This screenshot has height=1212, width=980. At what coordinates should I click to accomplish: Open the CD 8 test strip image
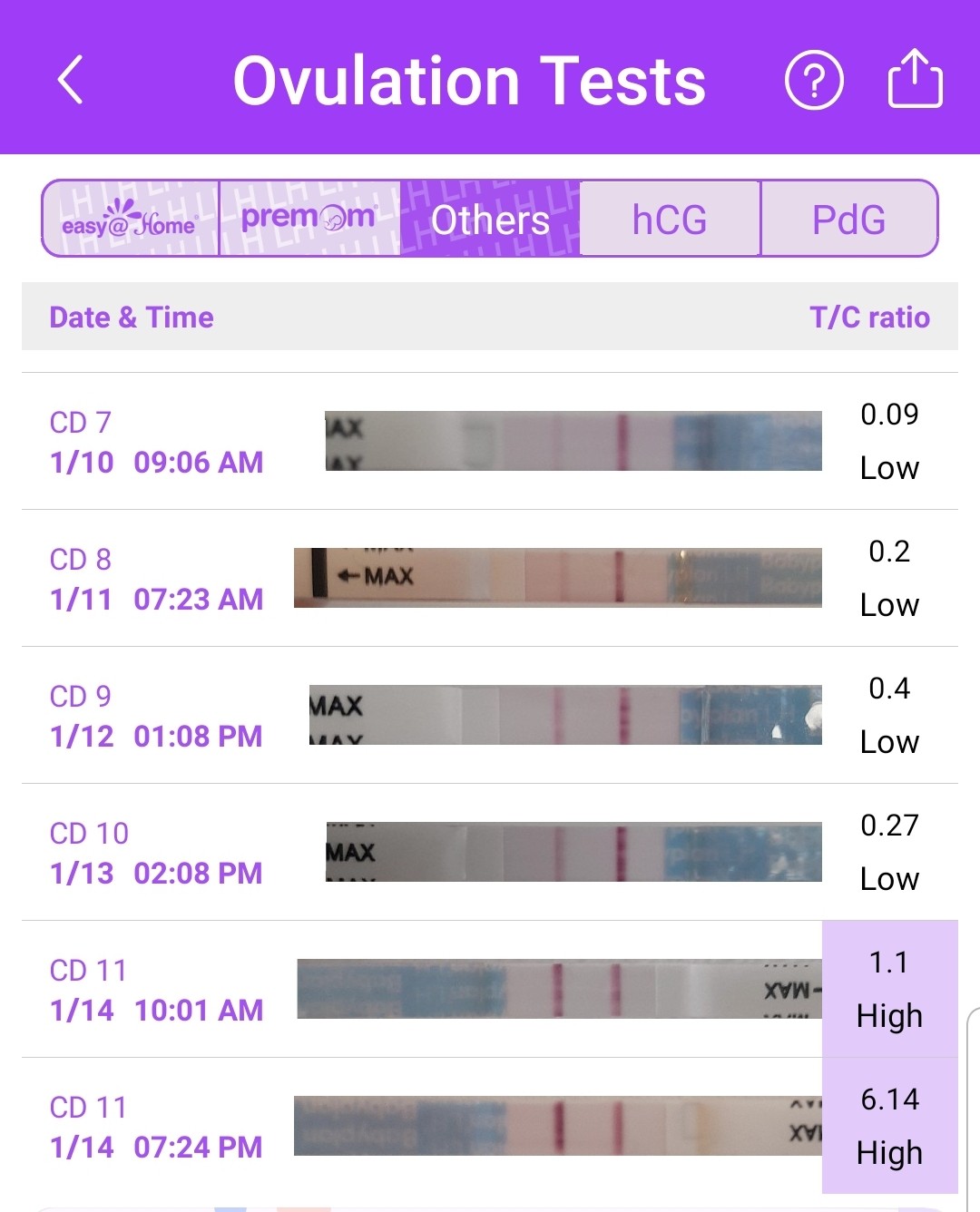click(x=558, y=578)
